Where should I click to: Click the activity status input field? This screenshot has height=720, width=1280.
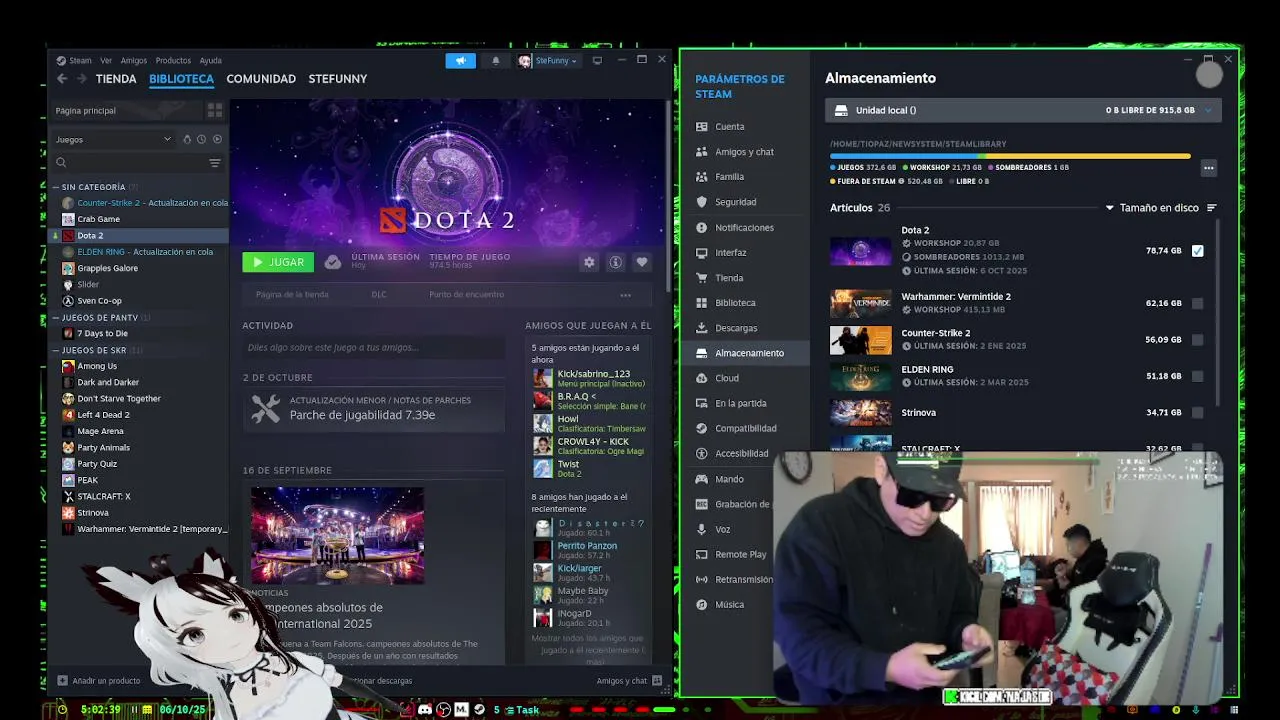[374, 348]
